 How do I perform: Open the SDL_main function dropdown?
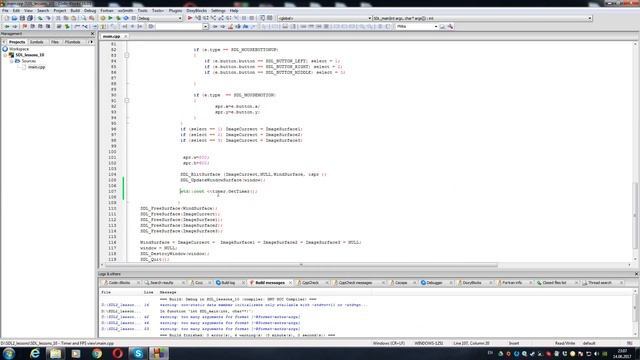tap(482, 18)
